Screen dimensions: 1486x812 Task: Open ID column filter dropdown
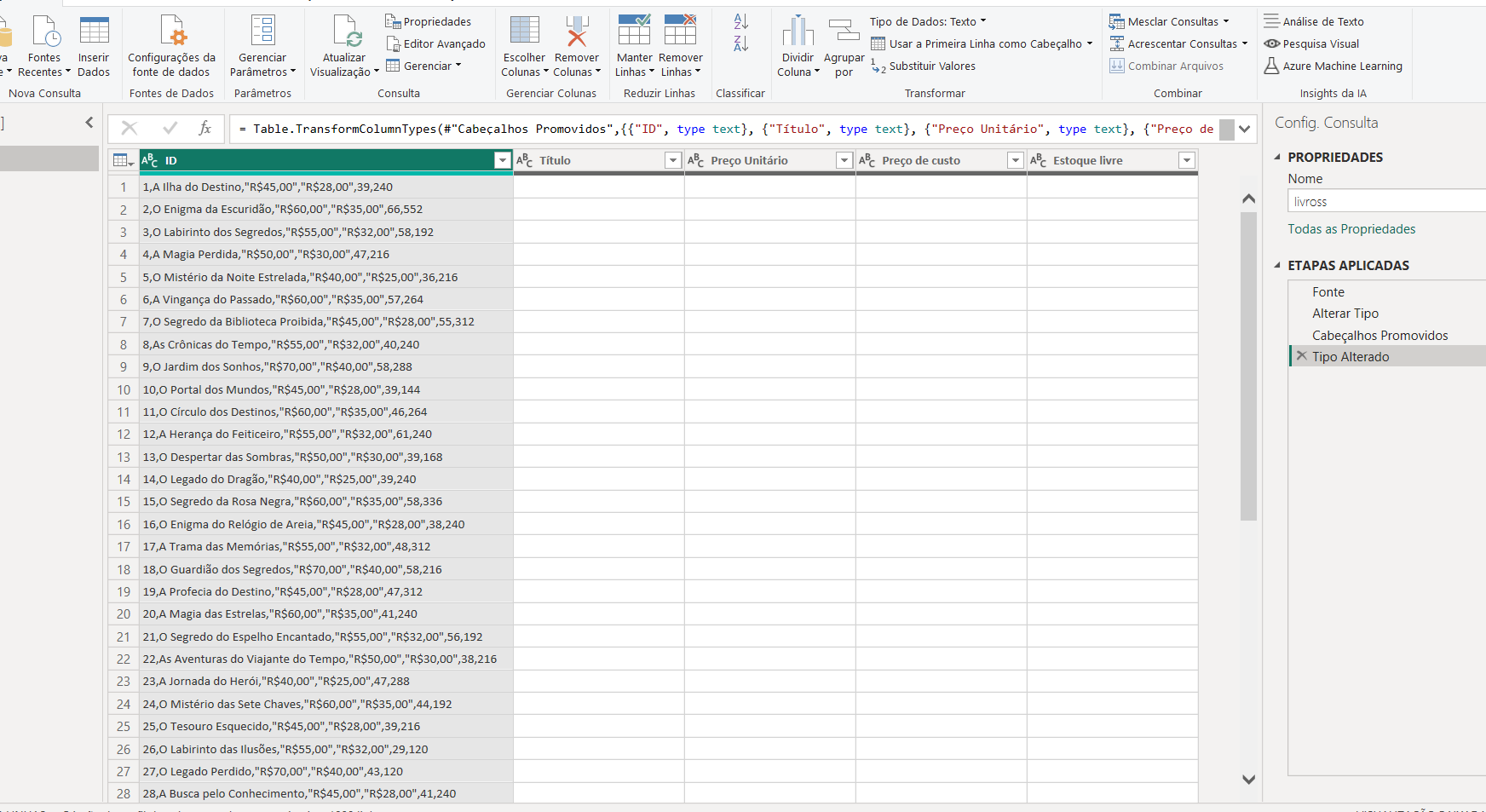(502, 160)
